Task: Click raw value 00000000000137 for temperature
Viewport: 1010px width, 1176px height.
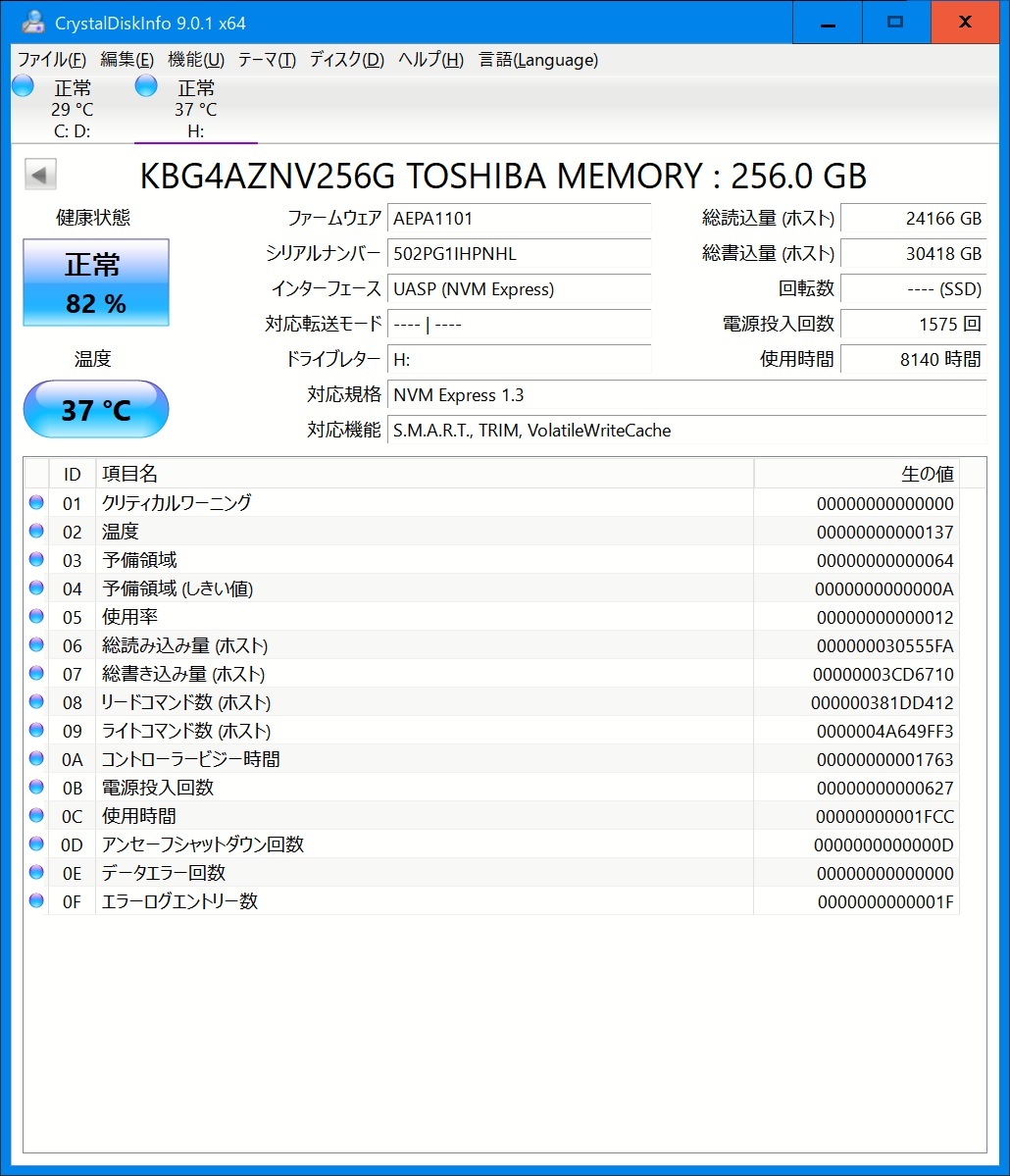Action: pos(884,532)
